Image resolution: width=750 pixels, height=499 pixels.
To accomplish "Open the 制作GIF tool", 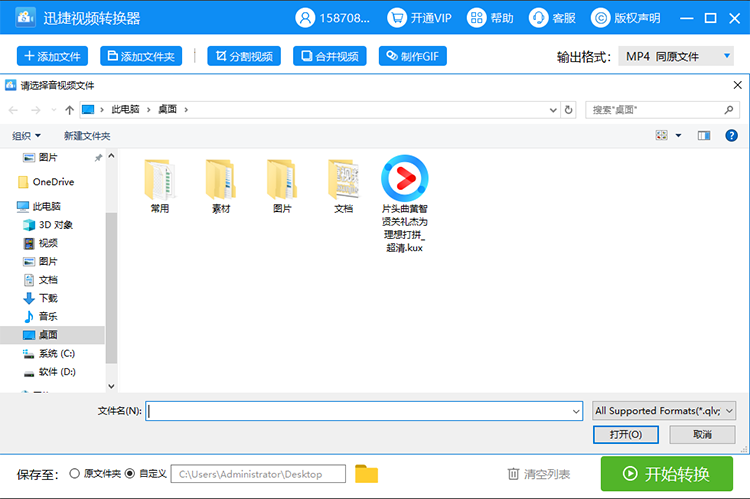I will pos(412,56).
